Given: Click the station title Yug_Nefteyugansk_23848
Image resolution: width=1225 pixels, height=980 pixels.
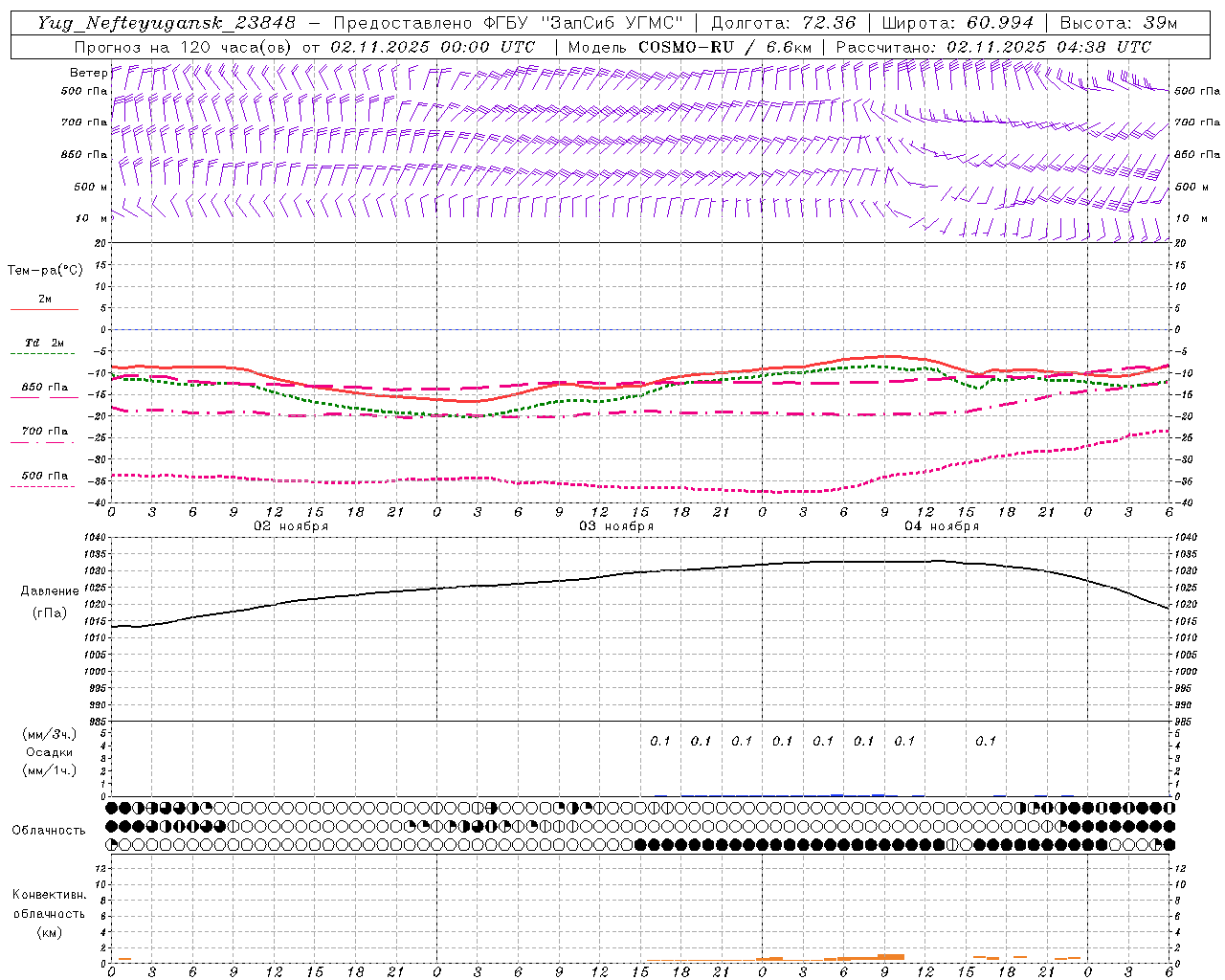Looking at the screenshot, I should 167,23.
